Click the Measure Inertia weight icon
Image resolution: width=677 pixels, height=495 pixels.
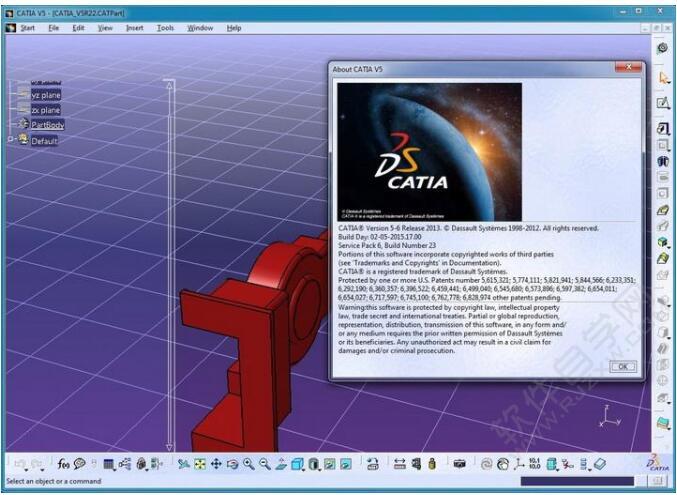click(432, 464)
